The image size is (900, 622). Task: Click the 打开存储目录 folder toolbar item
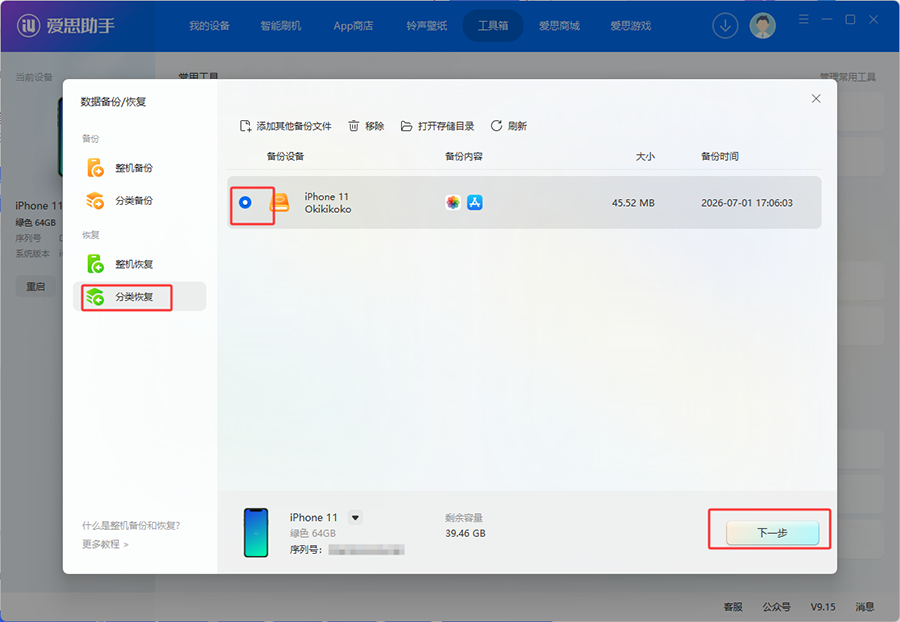437,126
